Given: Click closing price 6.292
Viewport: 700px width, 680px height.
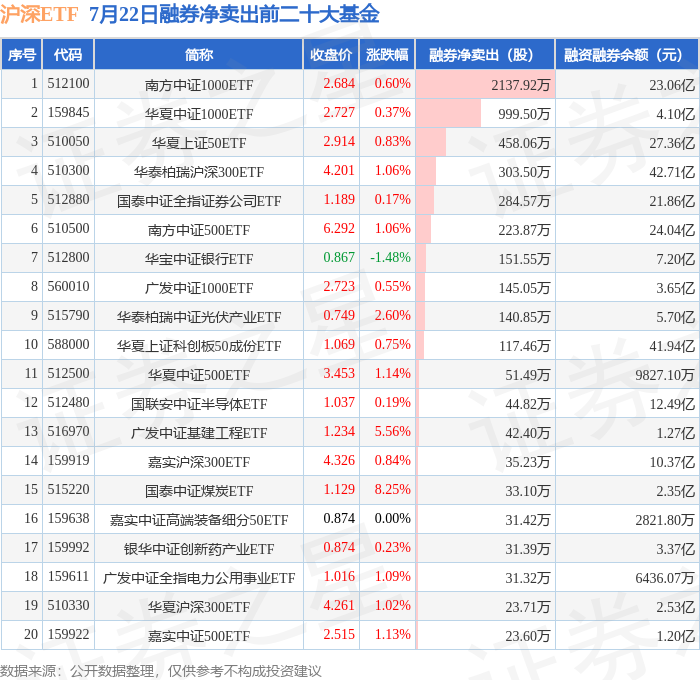Looking at the screenshot, I should 339,229.
